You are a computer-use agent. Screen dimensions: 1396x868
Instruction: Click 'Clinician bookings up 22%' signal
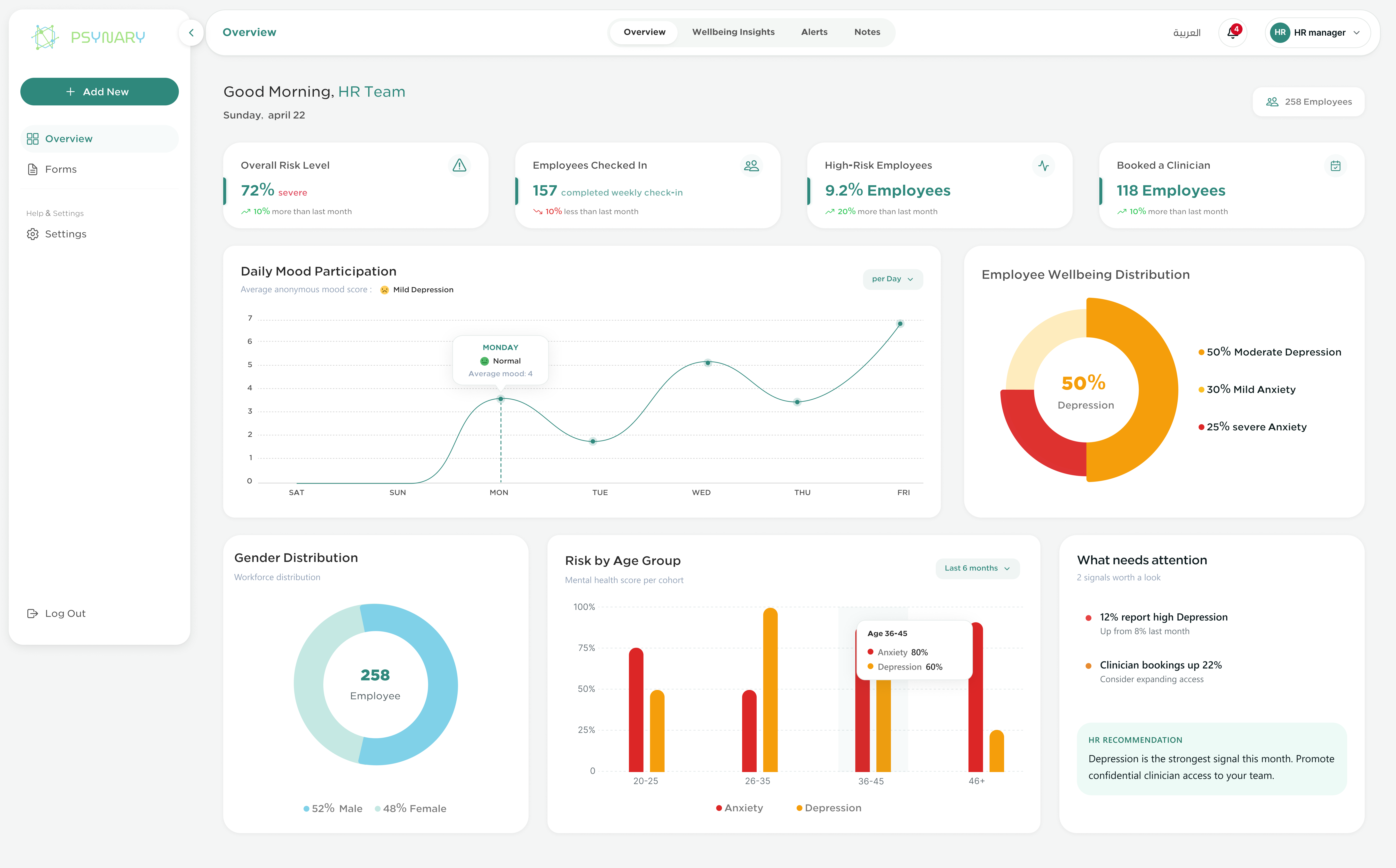point(1161,665)
